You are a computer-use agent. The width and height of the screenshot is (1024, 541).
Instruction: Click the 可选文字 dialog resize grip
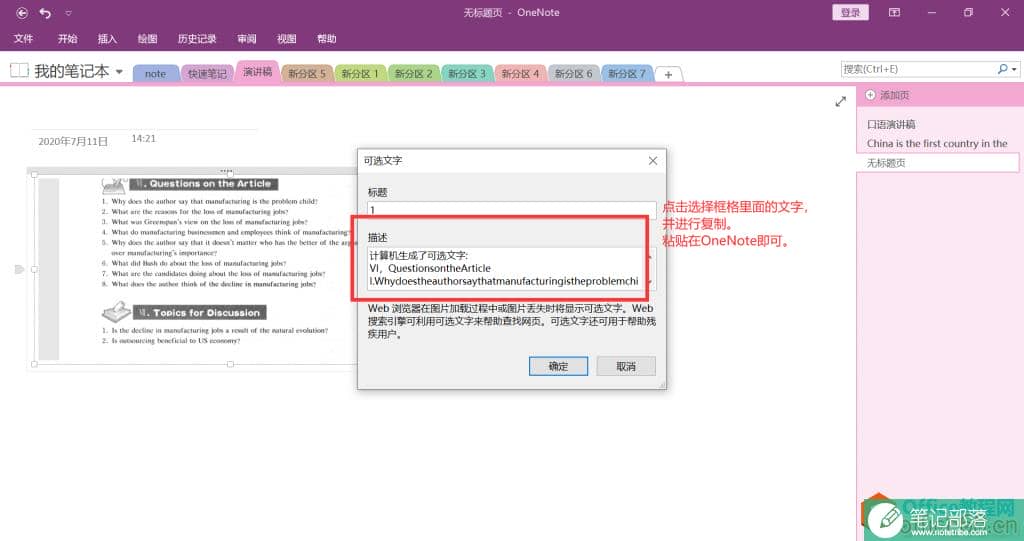(662, 385)
